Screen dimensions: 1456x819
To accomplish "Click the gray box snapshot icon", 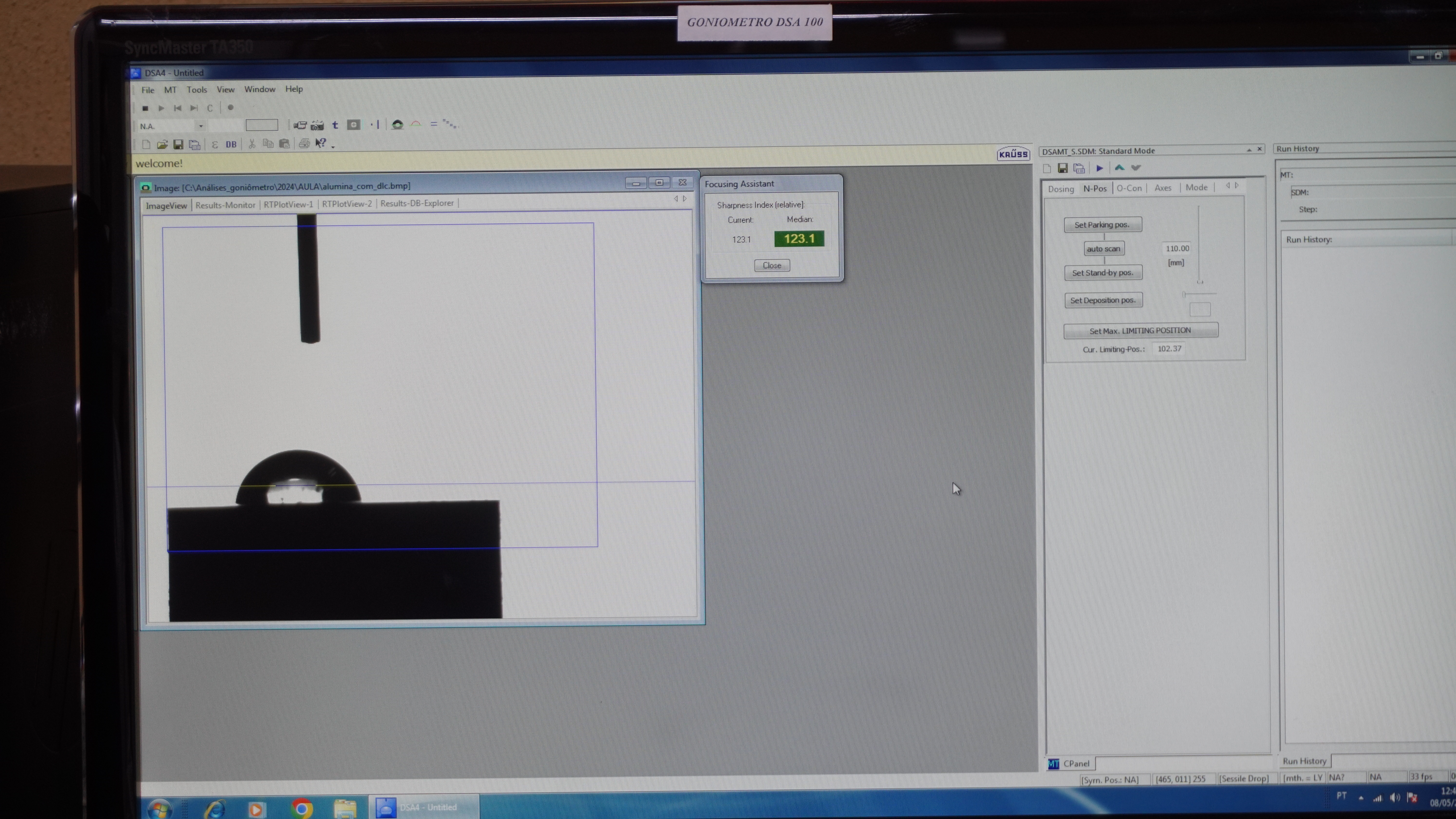I will (x=354, y=124).
